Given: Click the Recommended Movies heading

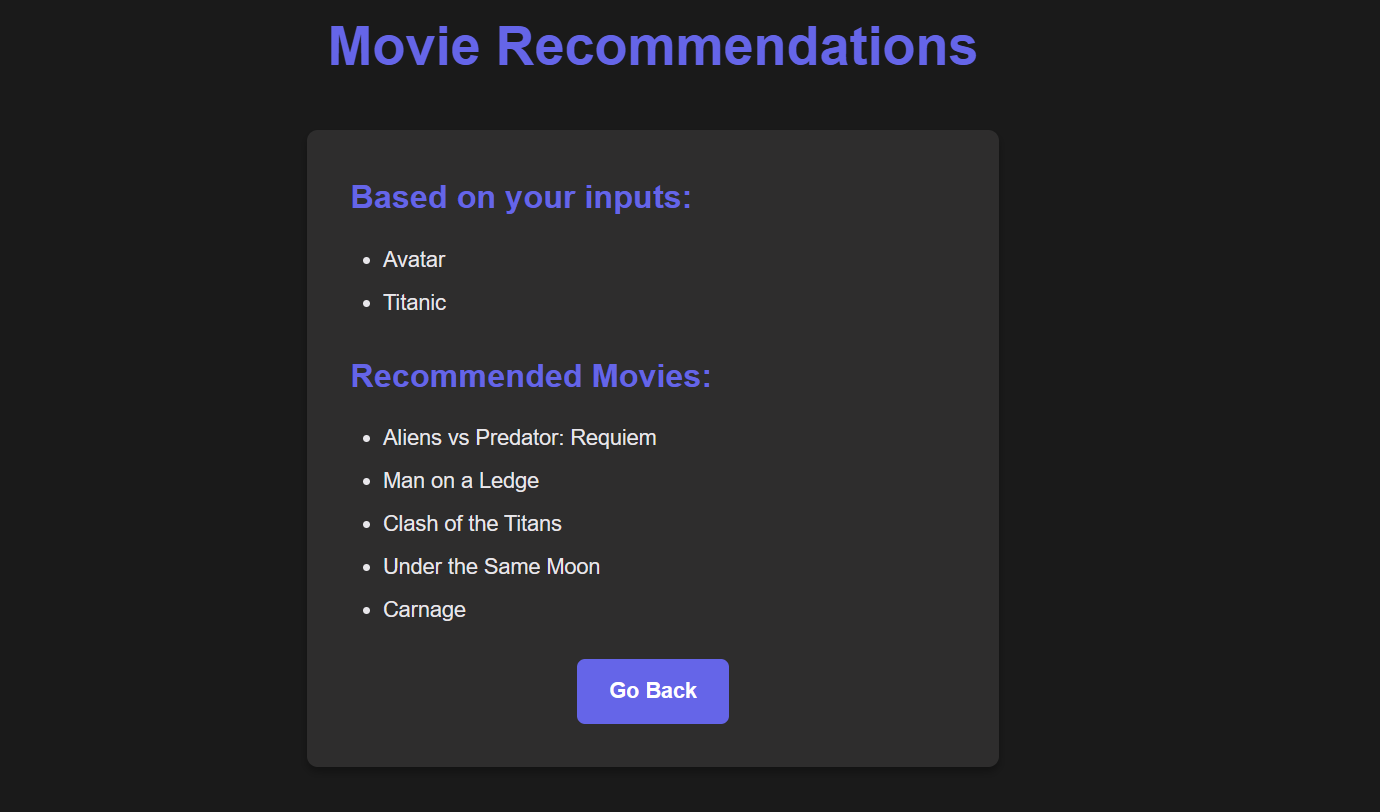Looking at the screenshot, I should [530, 376].
